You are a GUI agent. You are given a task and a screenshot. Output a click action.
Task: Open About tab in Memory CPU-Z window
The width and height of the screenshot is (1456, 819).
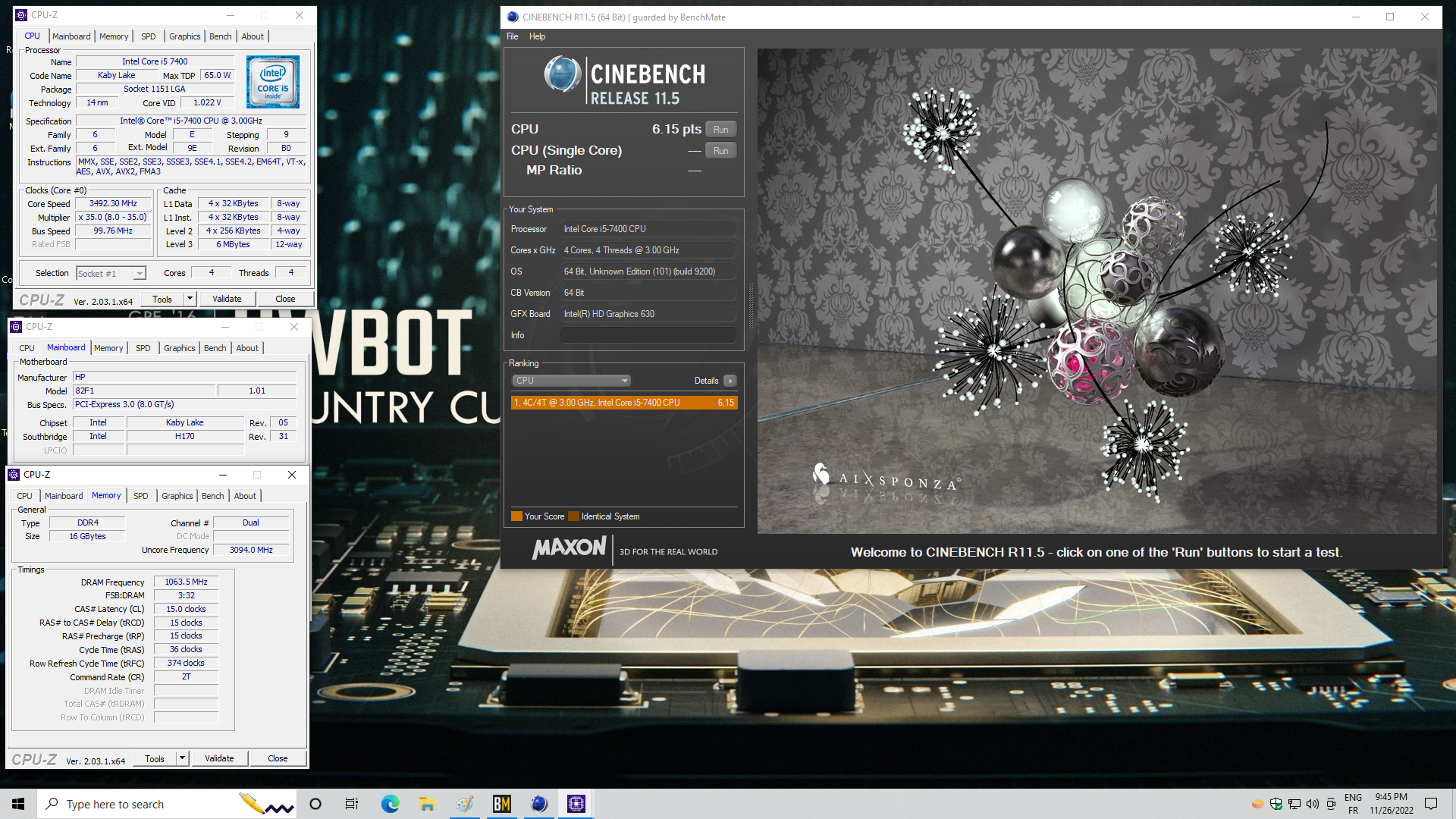point(245,496)
